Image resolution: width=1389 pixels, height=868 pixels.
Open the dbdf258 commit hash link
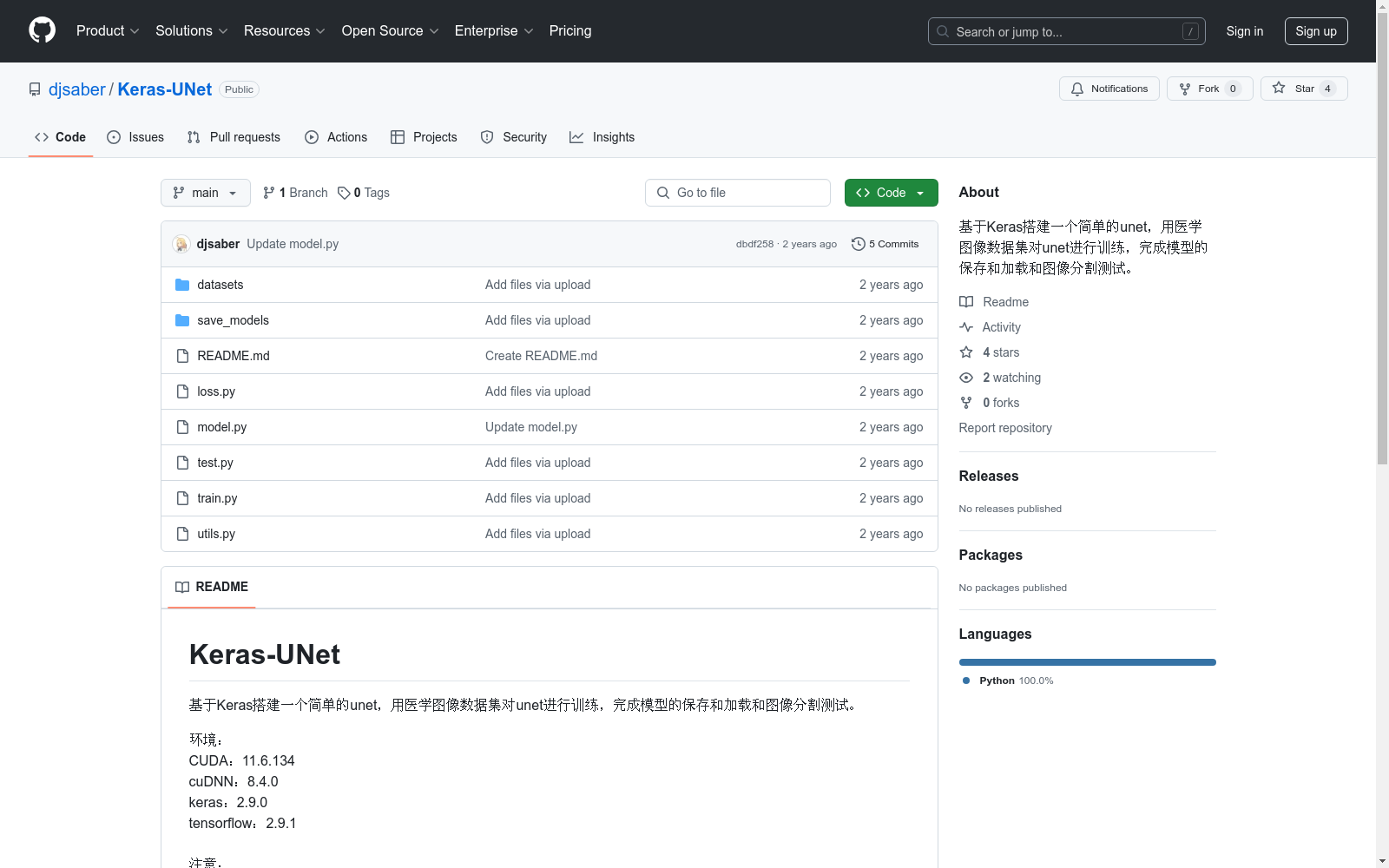754,244
